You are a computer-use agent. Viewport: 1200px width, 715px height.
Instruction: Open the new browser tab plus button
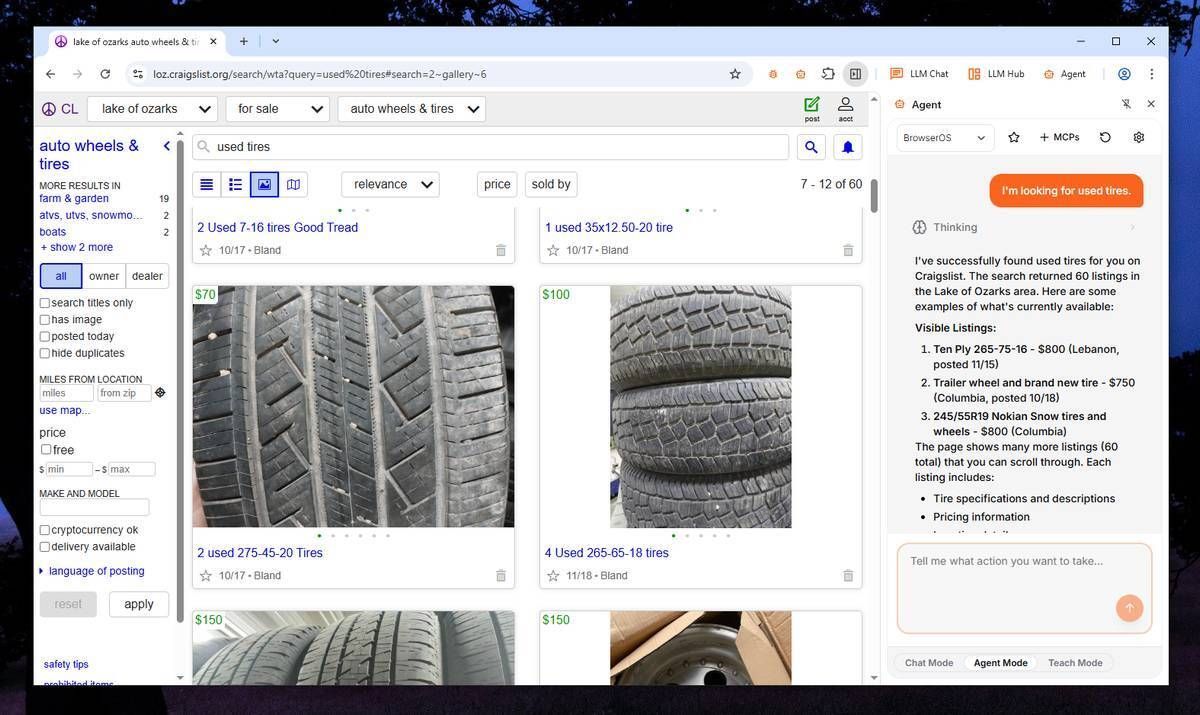pos(243,41)
